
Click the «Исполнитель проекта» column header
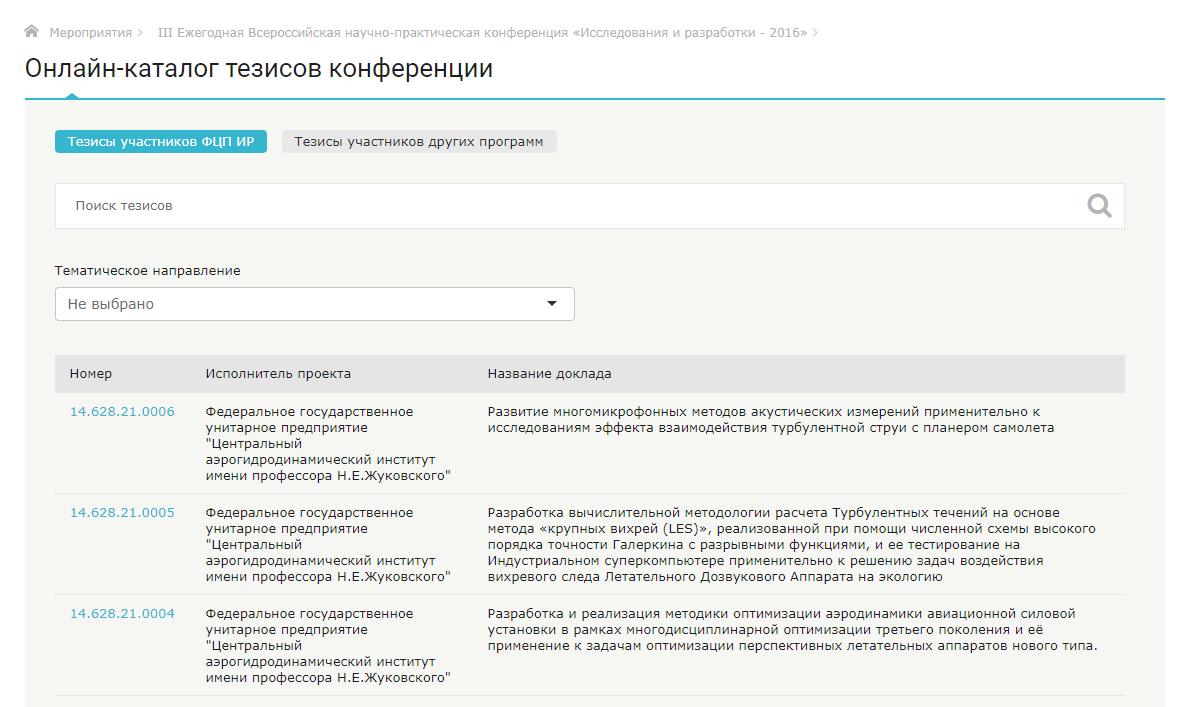278,374
